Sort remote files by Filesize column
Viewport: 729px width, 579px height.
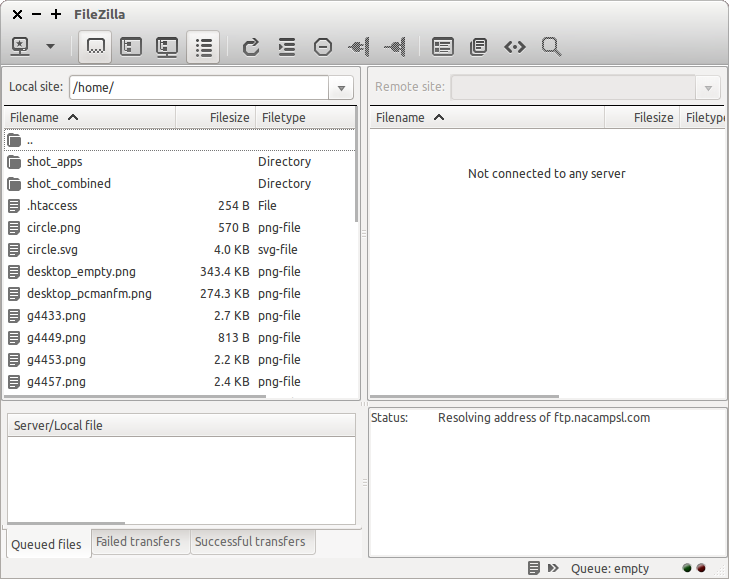642,118
